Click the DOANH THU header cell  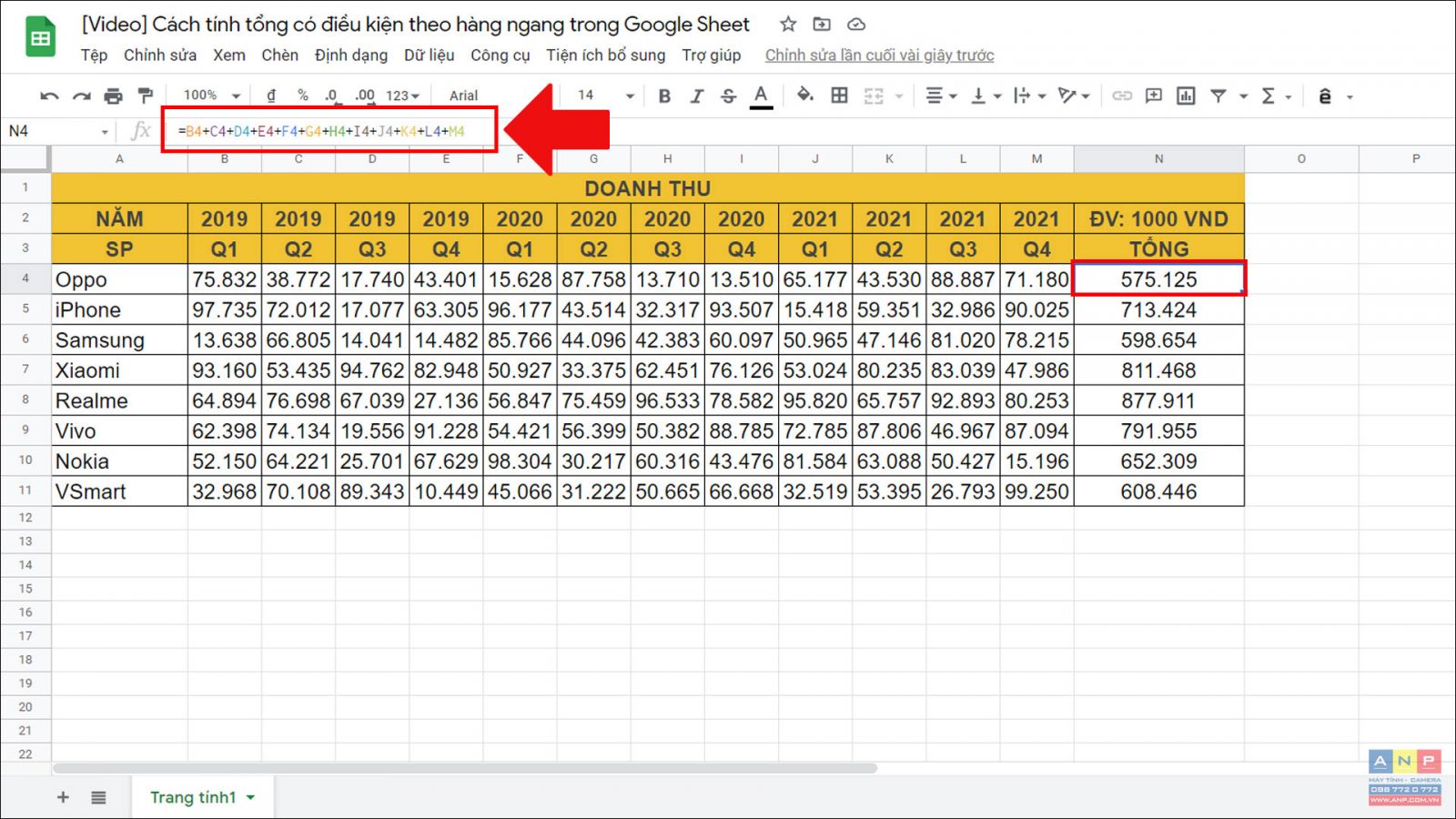click(648, 188)
